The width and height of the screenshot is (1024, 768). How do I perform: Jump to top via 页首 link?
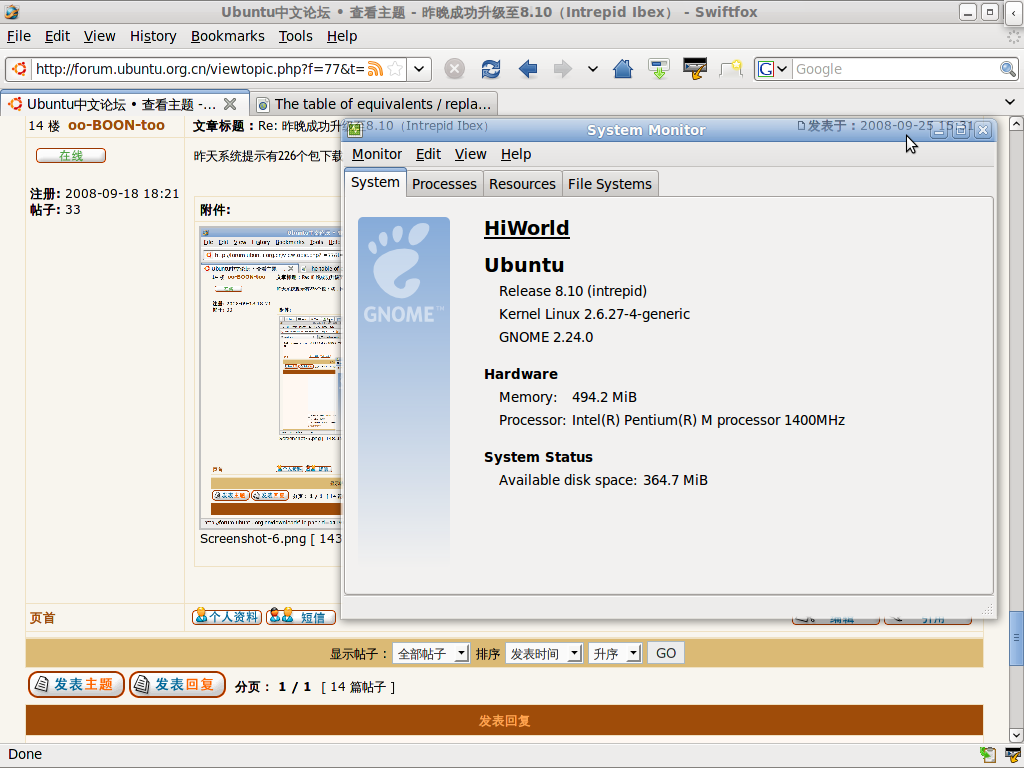(42, 618)
